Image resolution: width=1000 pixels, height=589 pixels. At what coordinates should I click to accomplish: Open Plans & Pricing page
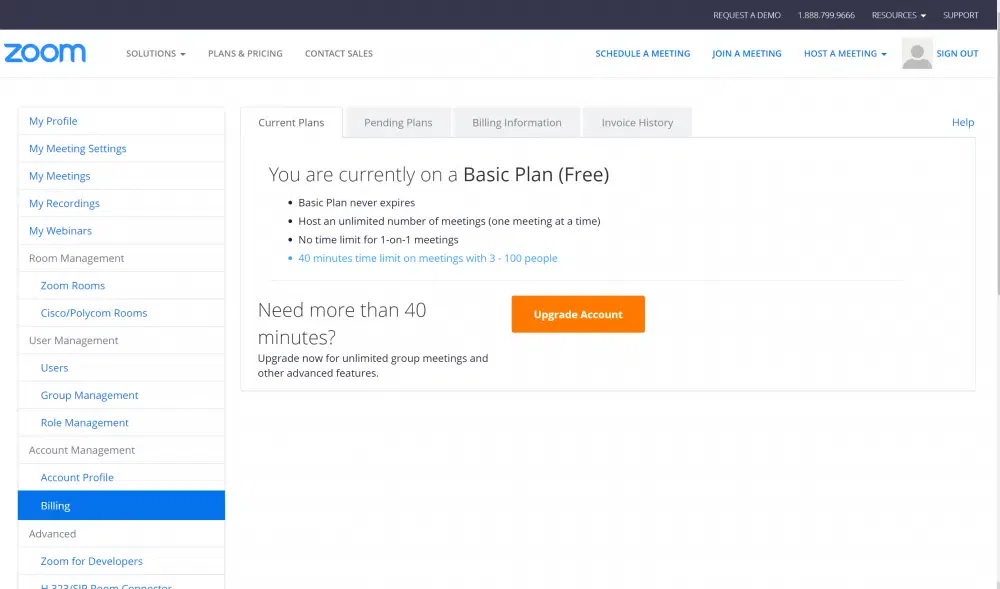point(245,54)
